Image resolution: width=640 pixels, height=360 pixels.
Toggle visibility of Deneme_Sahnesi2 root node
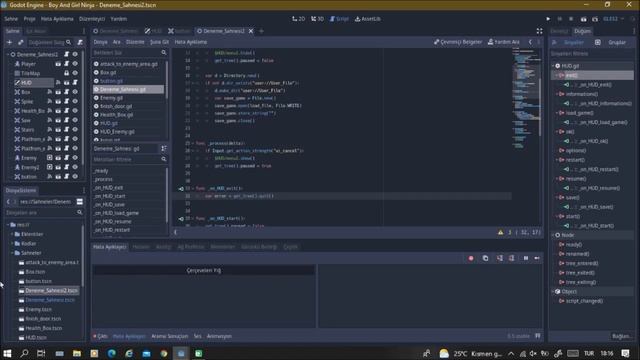(x=75, y=54)
